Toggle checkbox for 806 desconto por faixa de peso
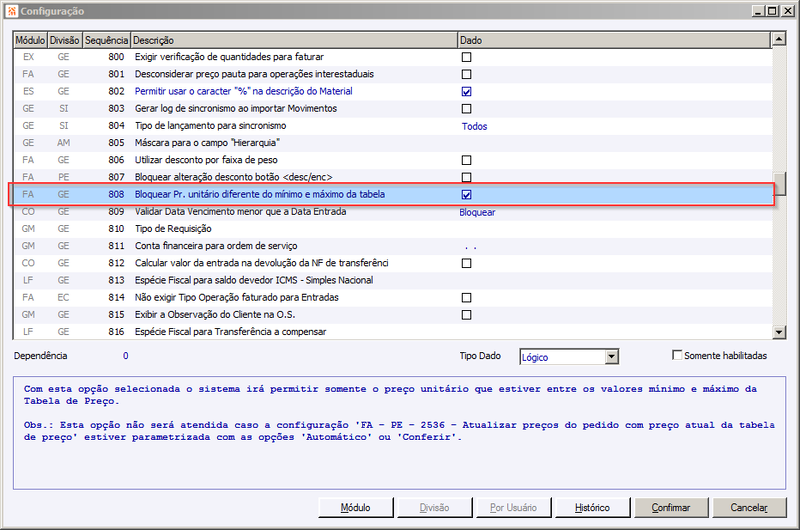This screenshot has width=800, height=530. (466, 160)
